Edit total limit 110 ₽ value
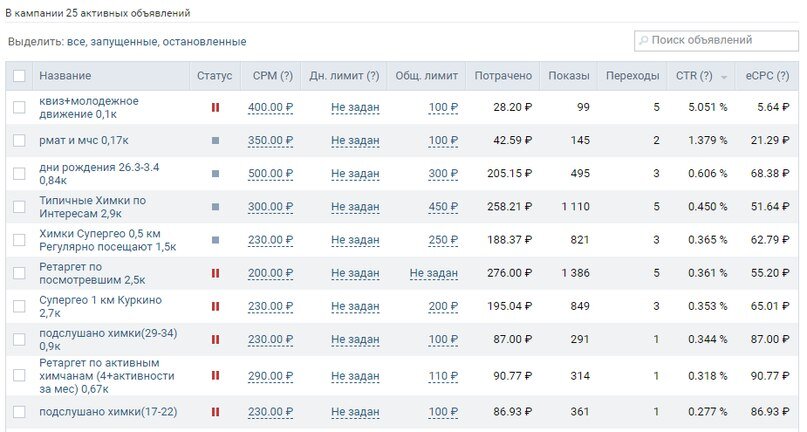 (x=443, y=376)
